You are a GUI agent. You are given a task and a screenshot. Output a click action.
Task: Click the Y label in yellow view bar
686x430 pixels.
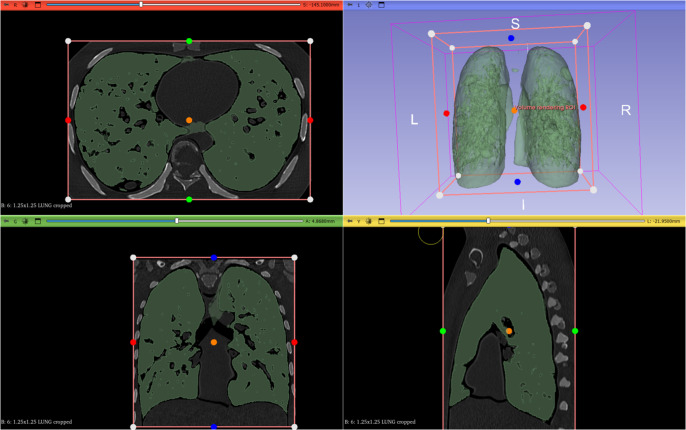click(x=359, y=221)
